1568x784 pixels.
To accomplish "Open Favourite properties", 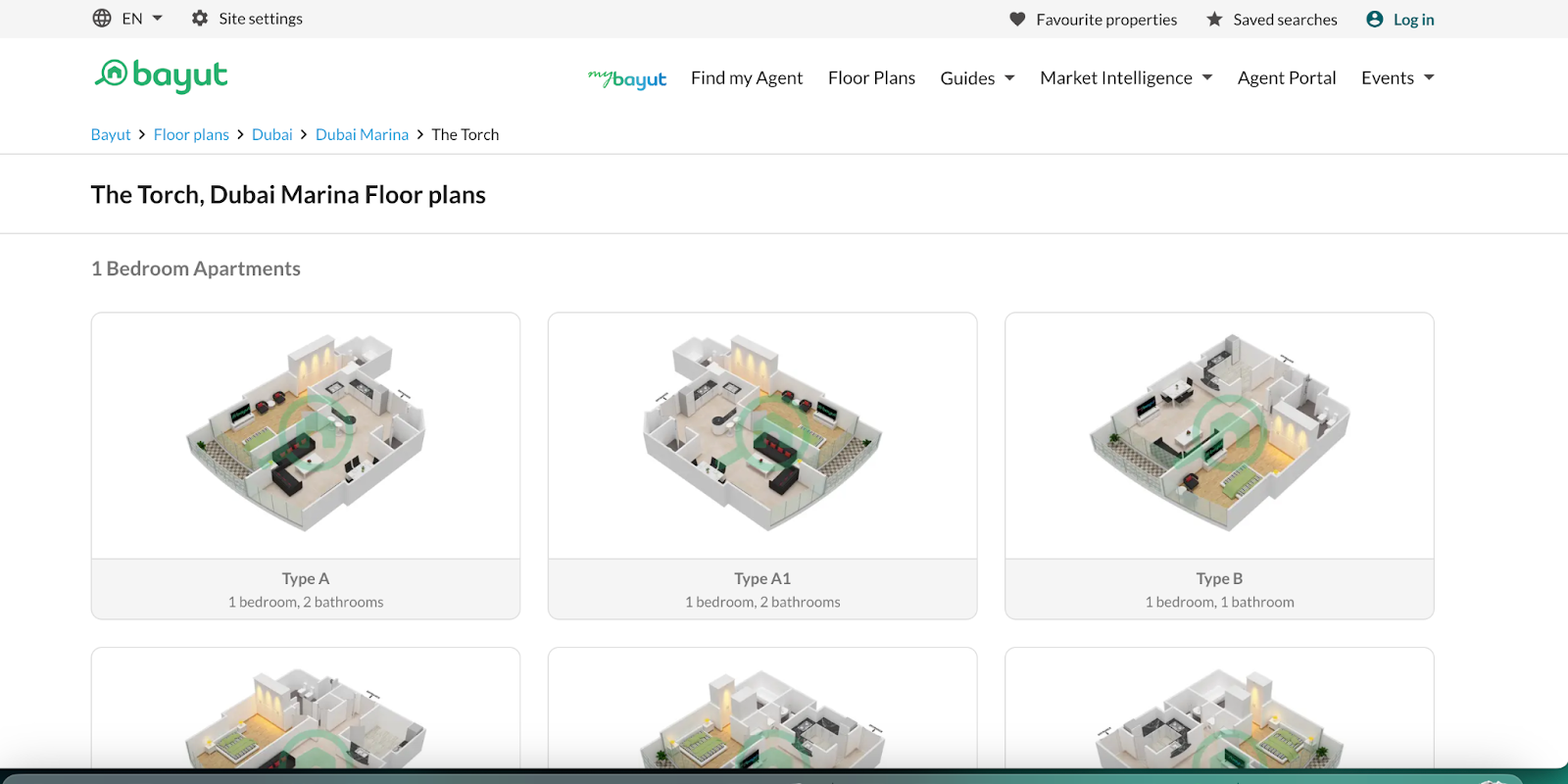I will [1106, 20].
